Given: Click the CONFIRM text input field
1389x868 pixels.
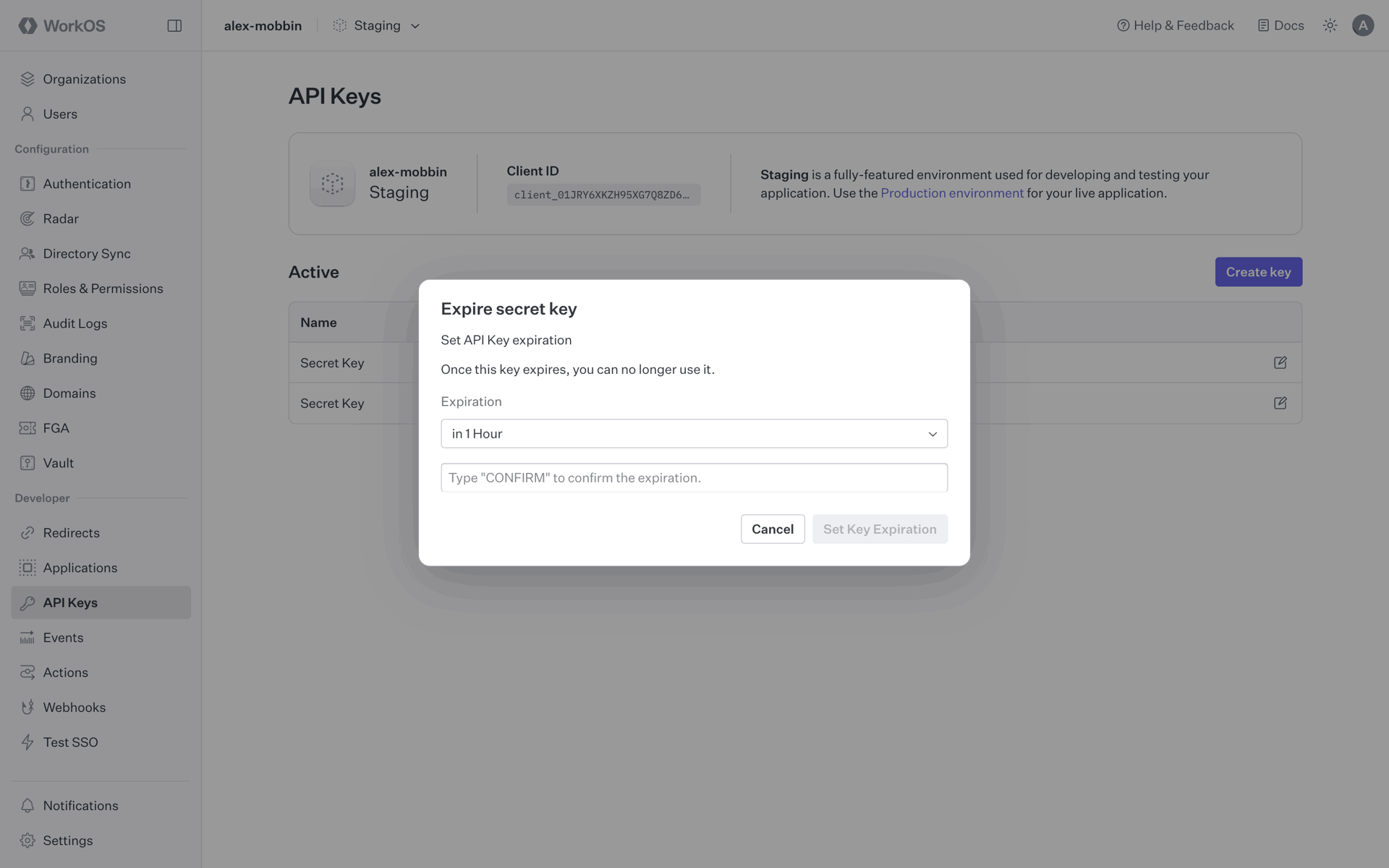Looking at the screenshot, I should pyautogui.click(x=694, y=477).
